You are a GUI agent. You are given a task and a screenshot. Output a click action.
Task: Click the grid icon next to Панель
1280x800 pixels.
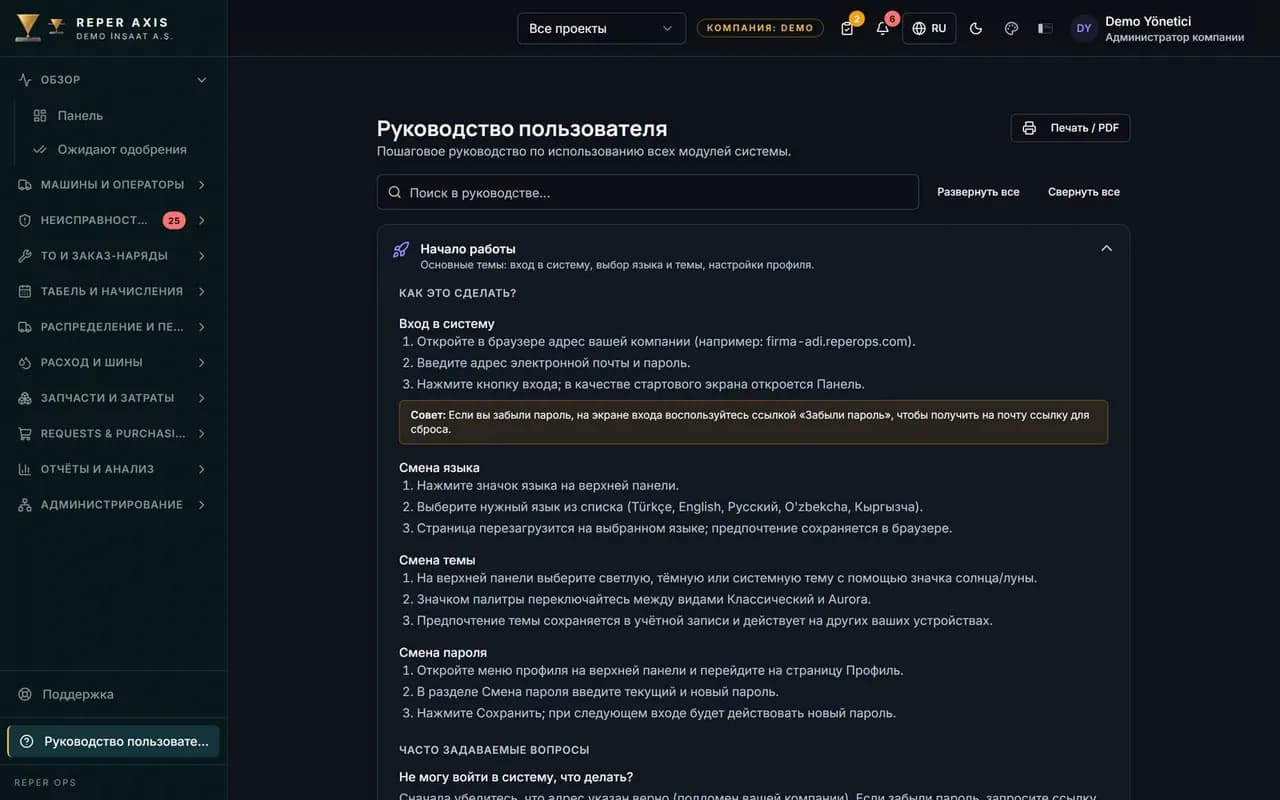[40, 116]
